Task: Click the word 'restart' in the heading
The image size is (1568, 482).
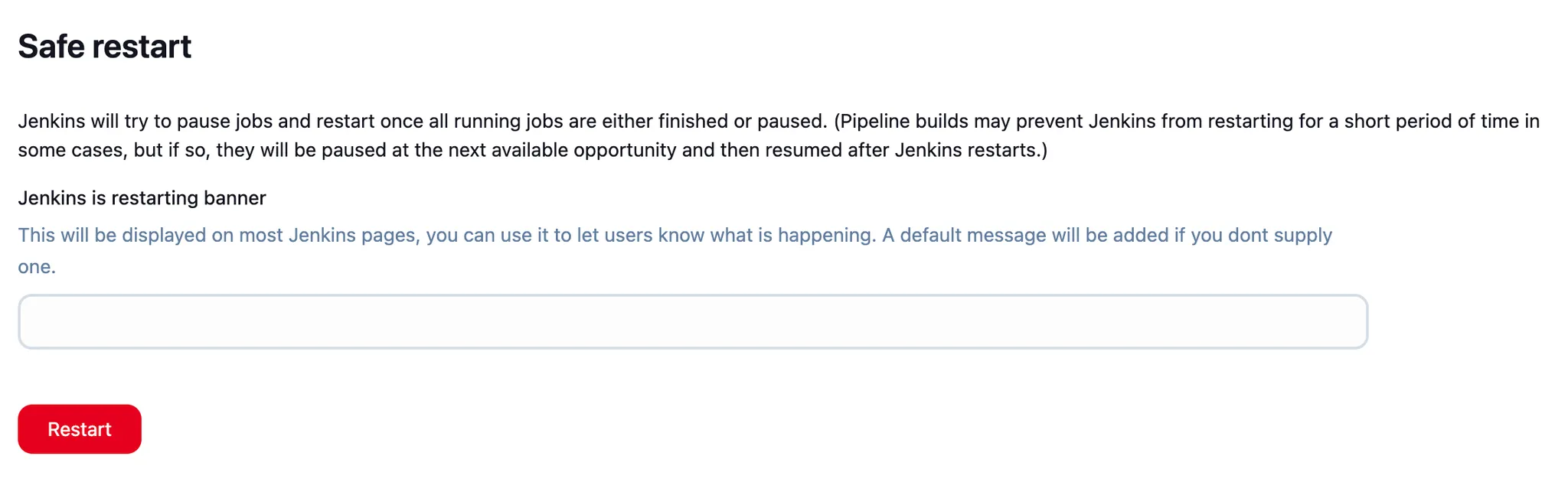Action: tap(142, 47)
